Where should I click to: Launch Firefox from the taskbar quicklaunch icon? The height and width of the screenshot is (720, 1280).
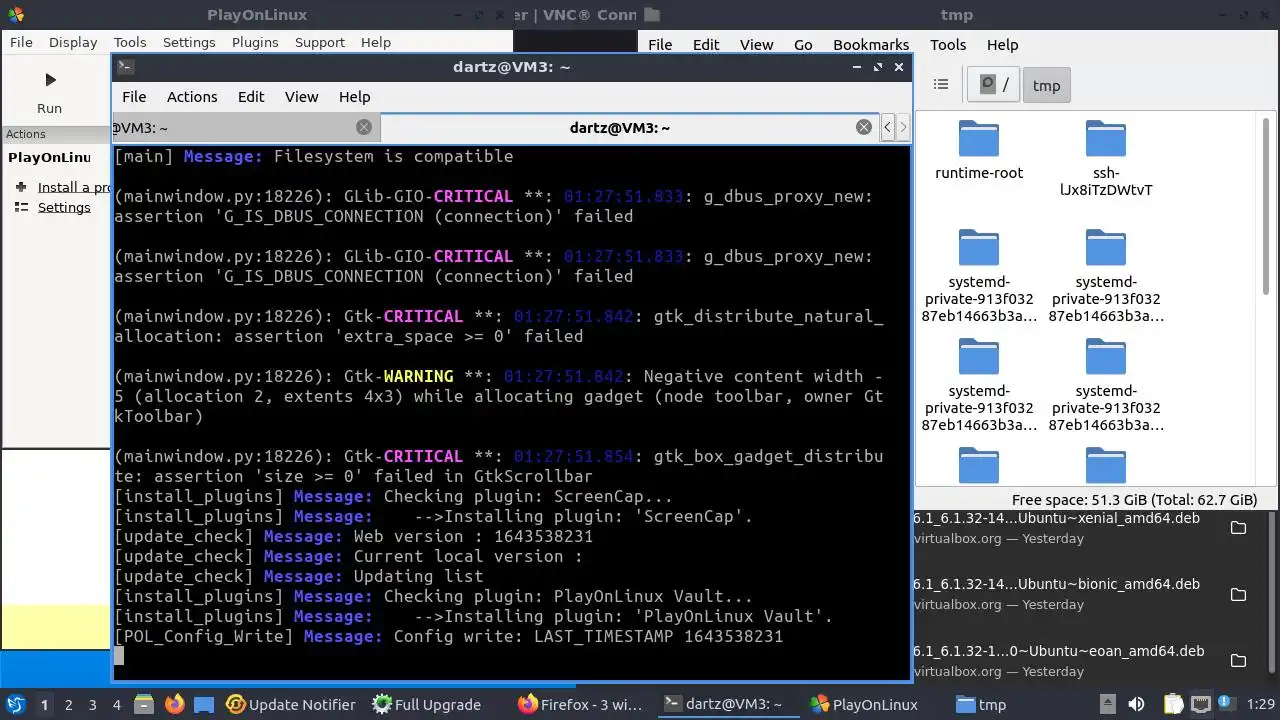click(174, 704)
